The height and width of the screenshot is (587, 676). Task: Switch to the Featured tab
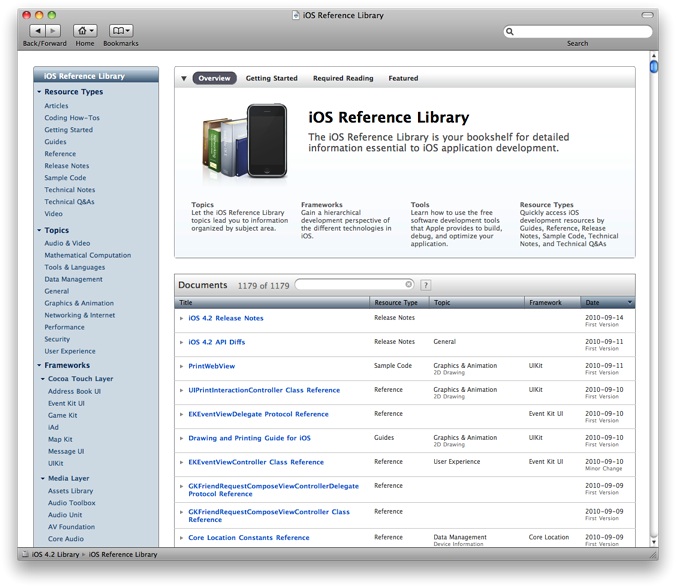(x=403, y=78)
